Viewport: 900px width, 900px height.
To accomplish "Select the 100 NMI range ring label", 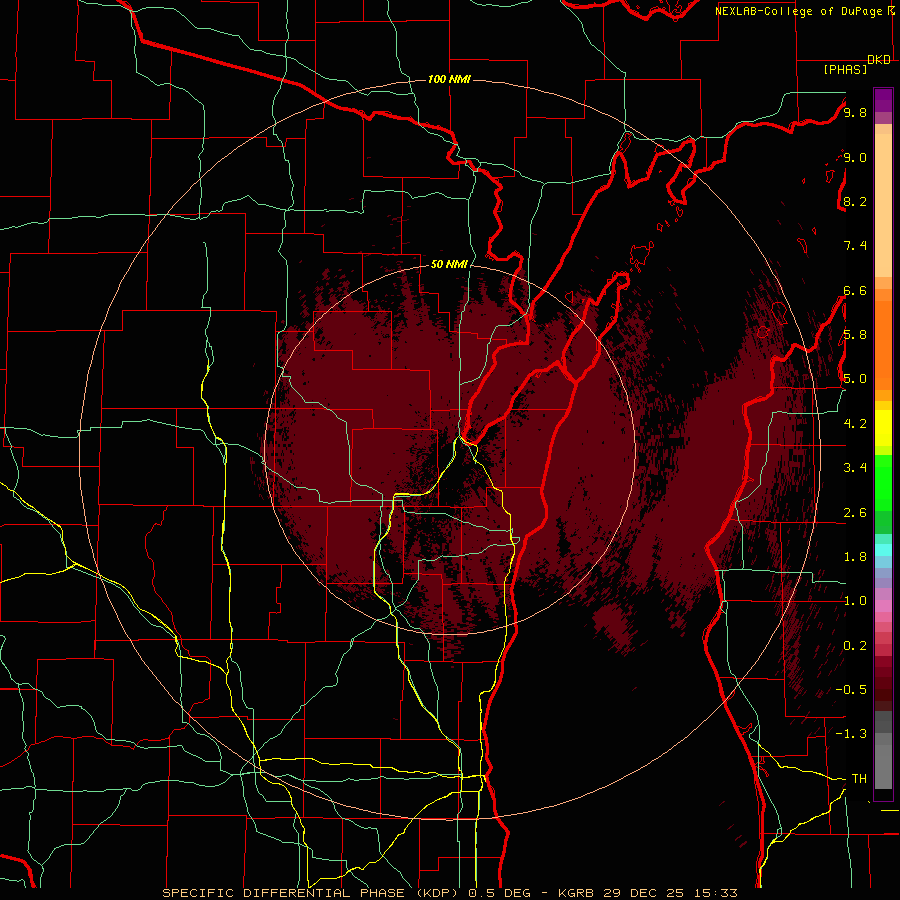I will (x=449, y=79).
